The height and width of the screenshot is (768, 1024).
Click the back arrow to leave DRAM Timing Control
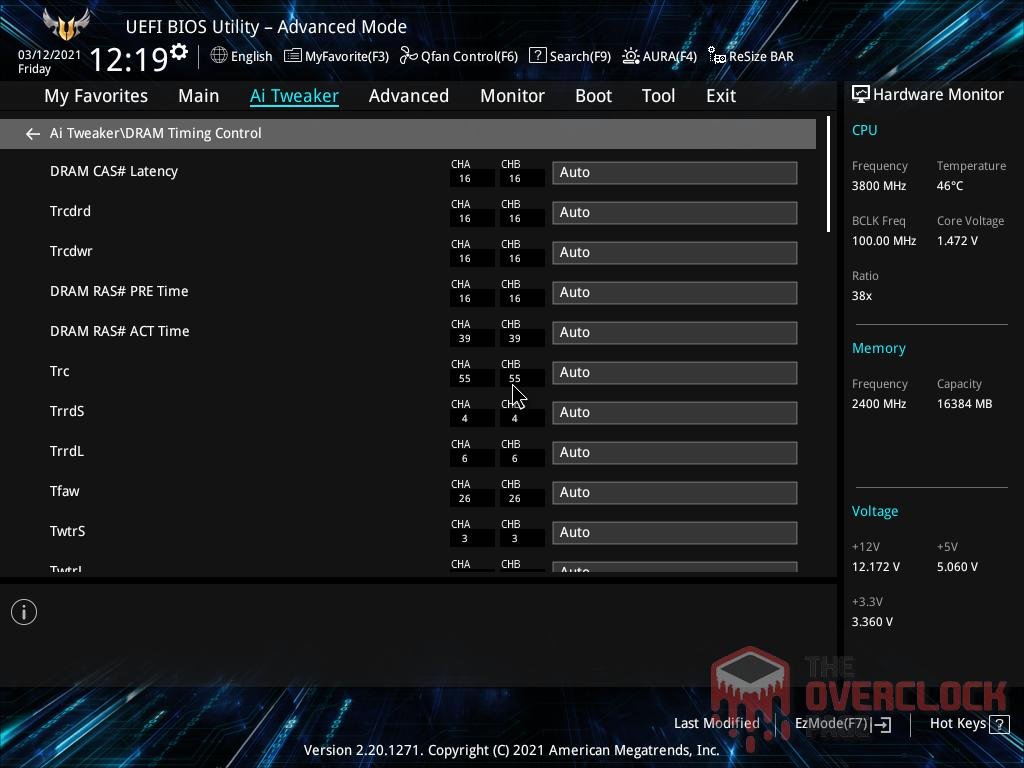pos(32,133)
